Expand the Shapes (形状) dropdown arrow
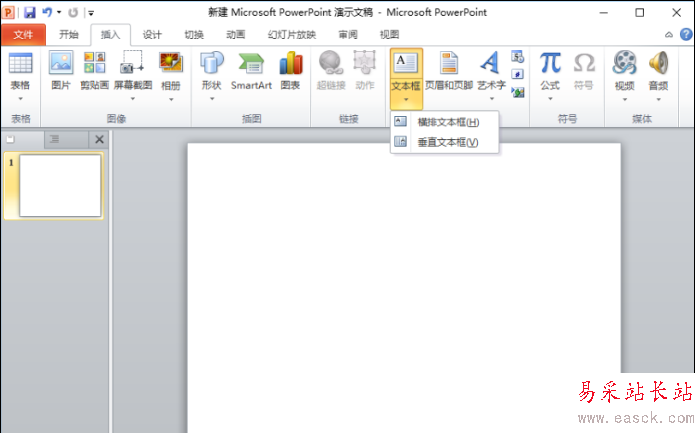Viewport: 695px width, 433px height. pos(212,99)
